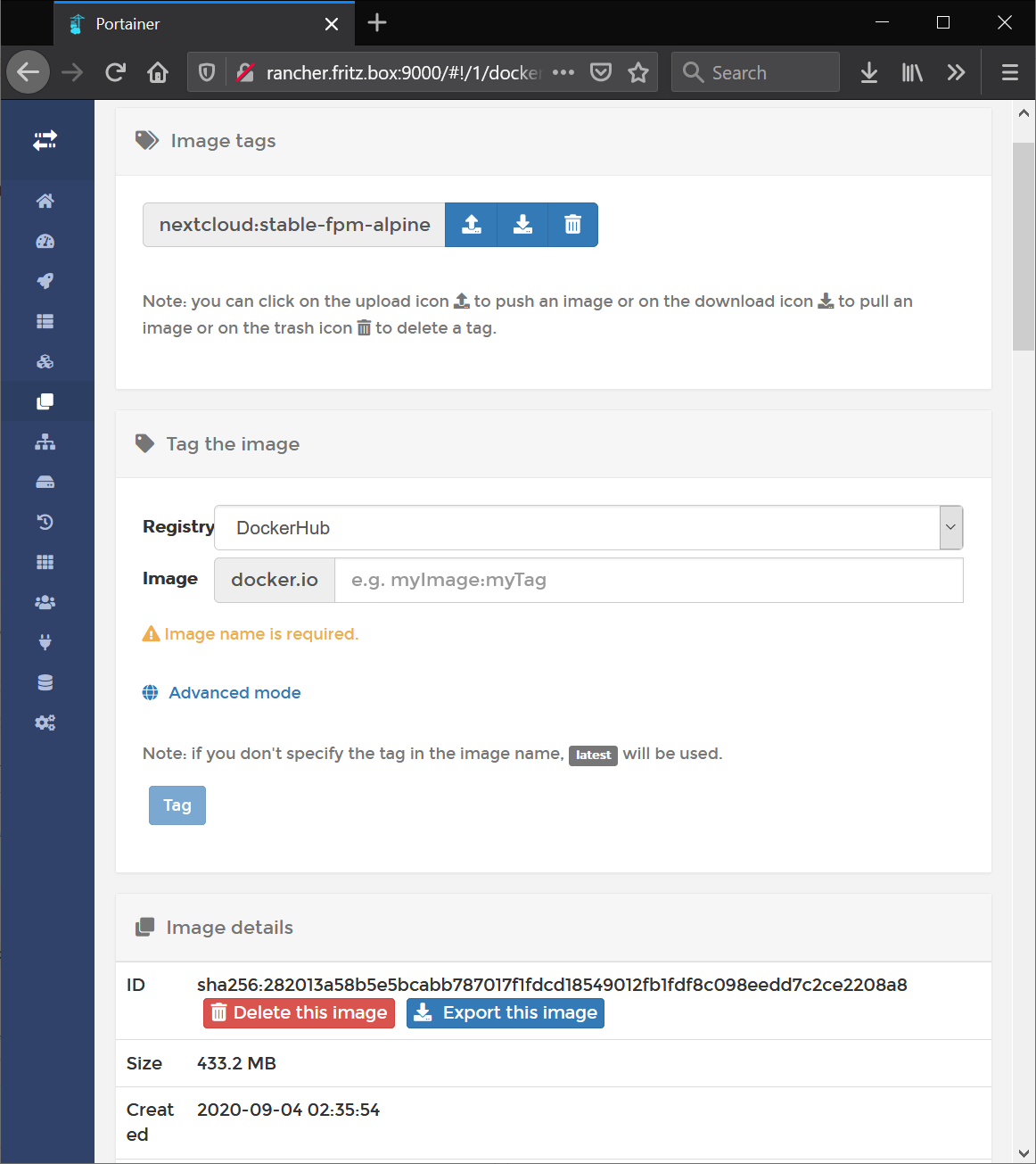Close the Portainer tab
The image size is (1036, 1164).
point(332,24)
